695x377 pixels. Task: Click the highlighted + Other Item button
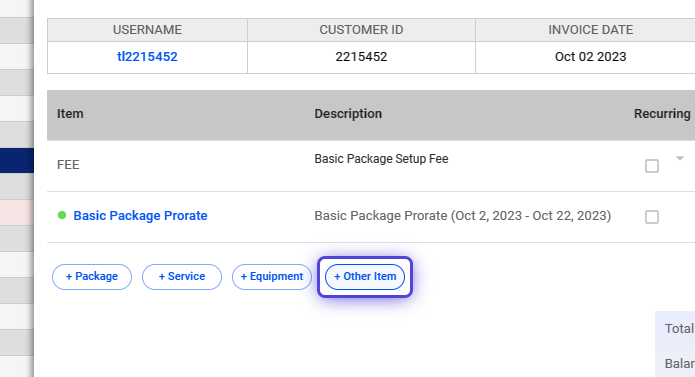(x=365, y=277)
